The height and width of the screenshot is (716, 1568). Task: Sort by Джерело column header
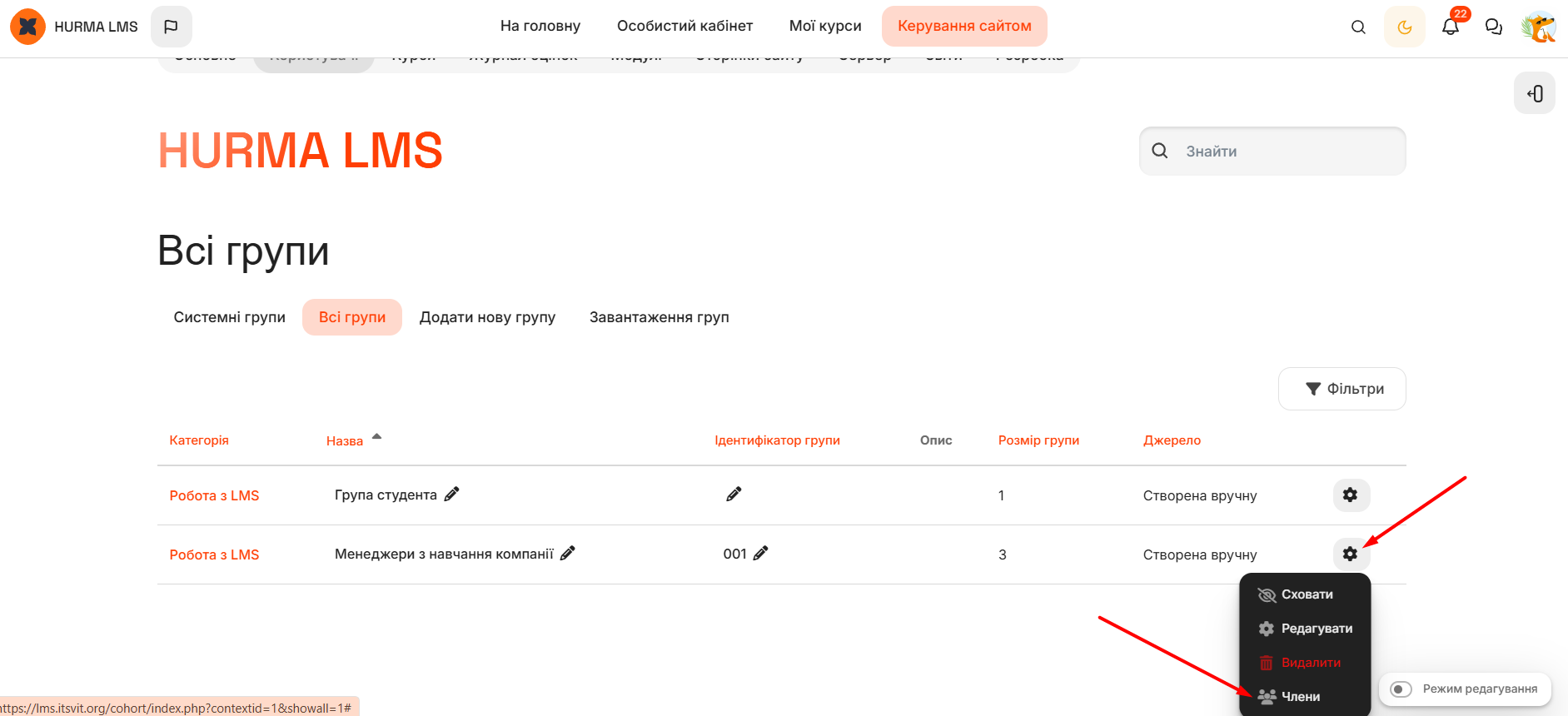pyautogui.click(x=1172, y=440)
